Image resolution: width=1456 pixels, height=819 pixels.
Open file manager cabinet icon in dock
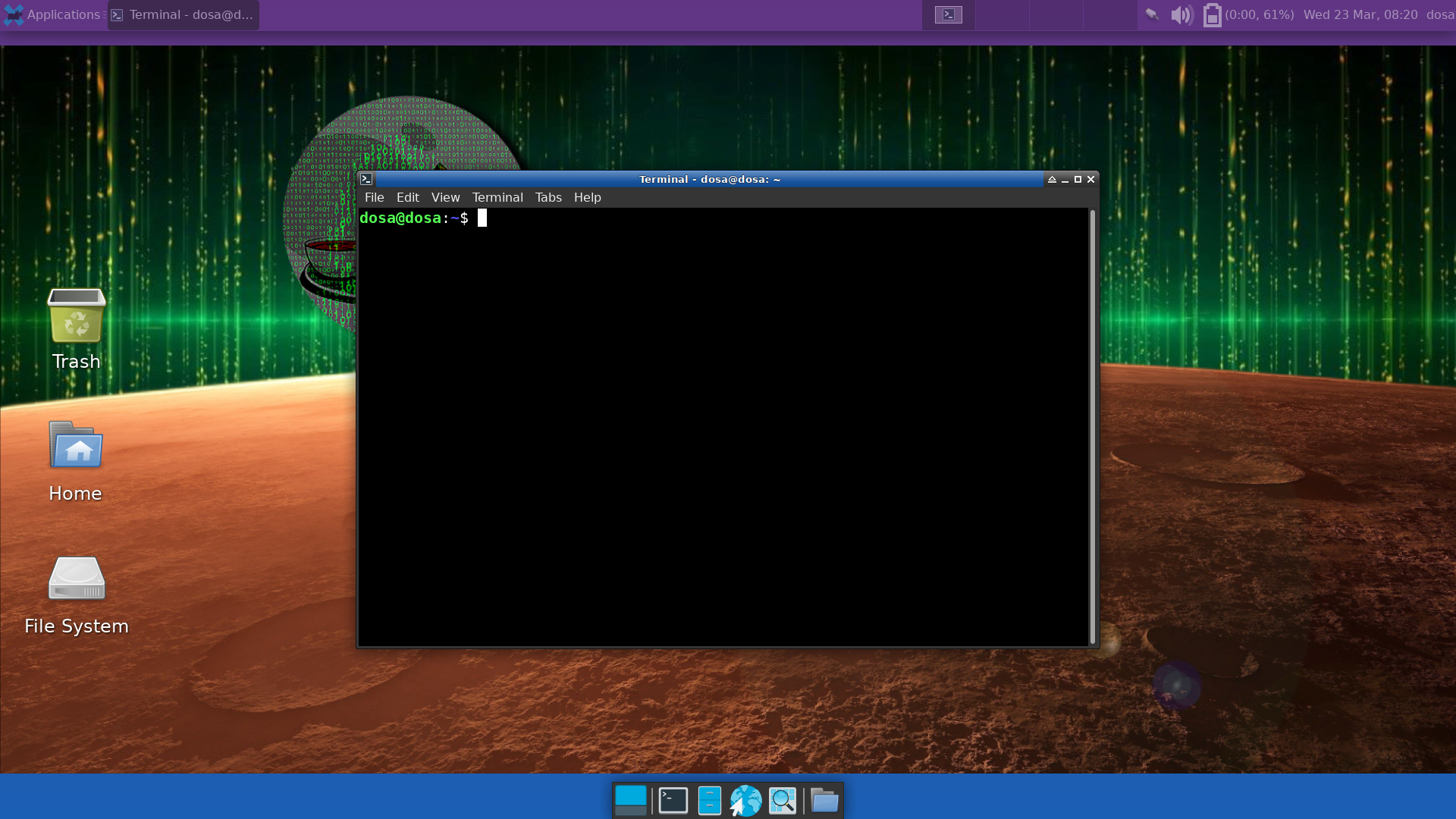coord(709,800)
